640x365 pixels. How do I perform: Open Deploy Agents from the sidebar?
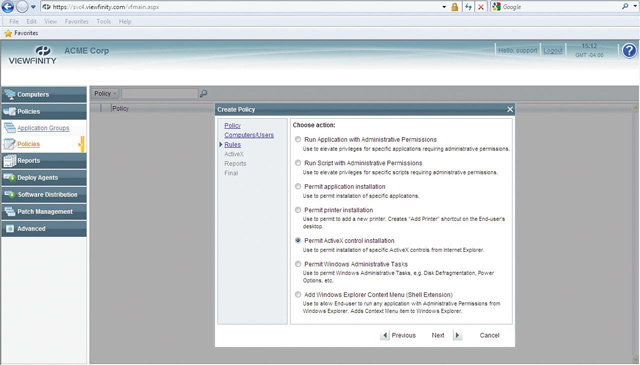pyautogui.click(x=44, y=178)
